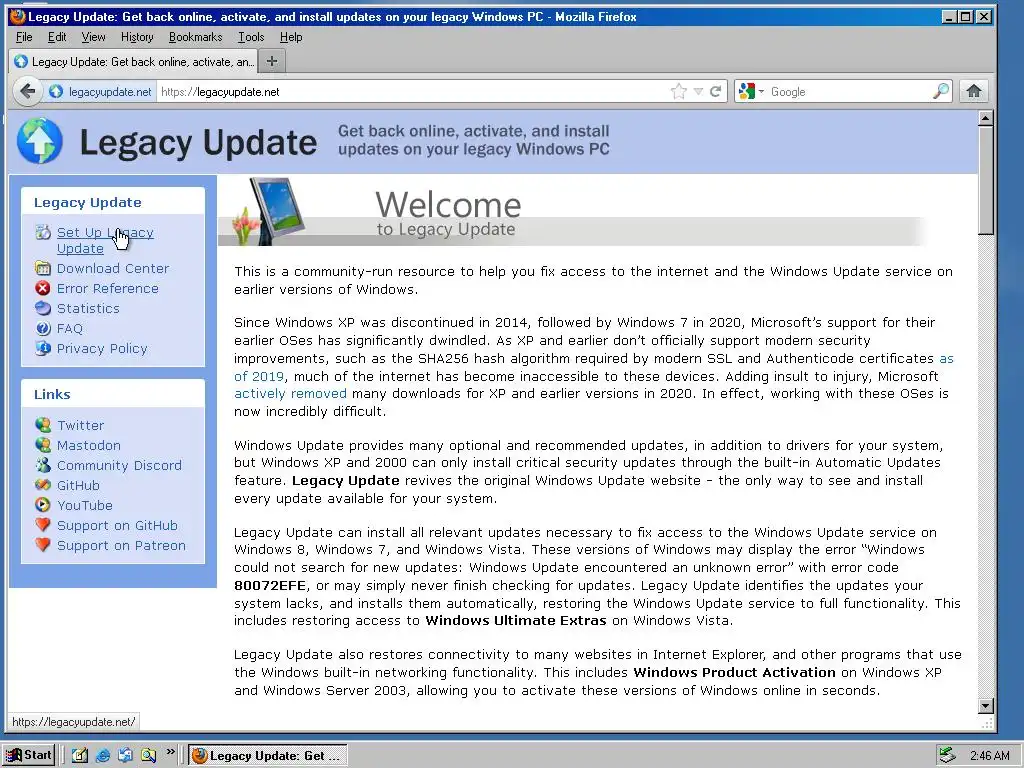
Task: Click the red Error Reference icon
Action: coord(43,289)
